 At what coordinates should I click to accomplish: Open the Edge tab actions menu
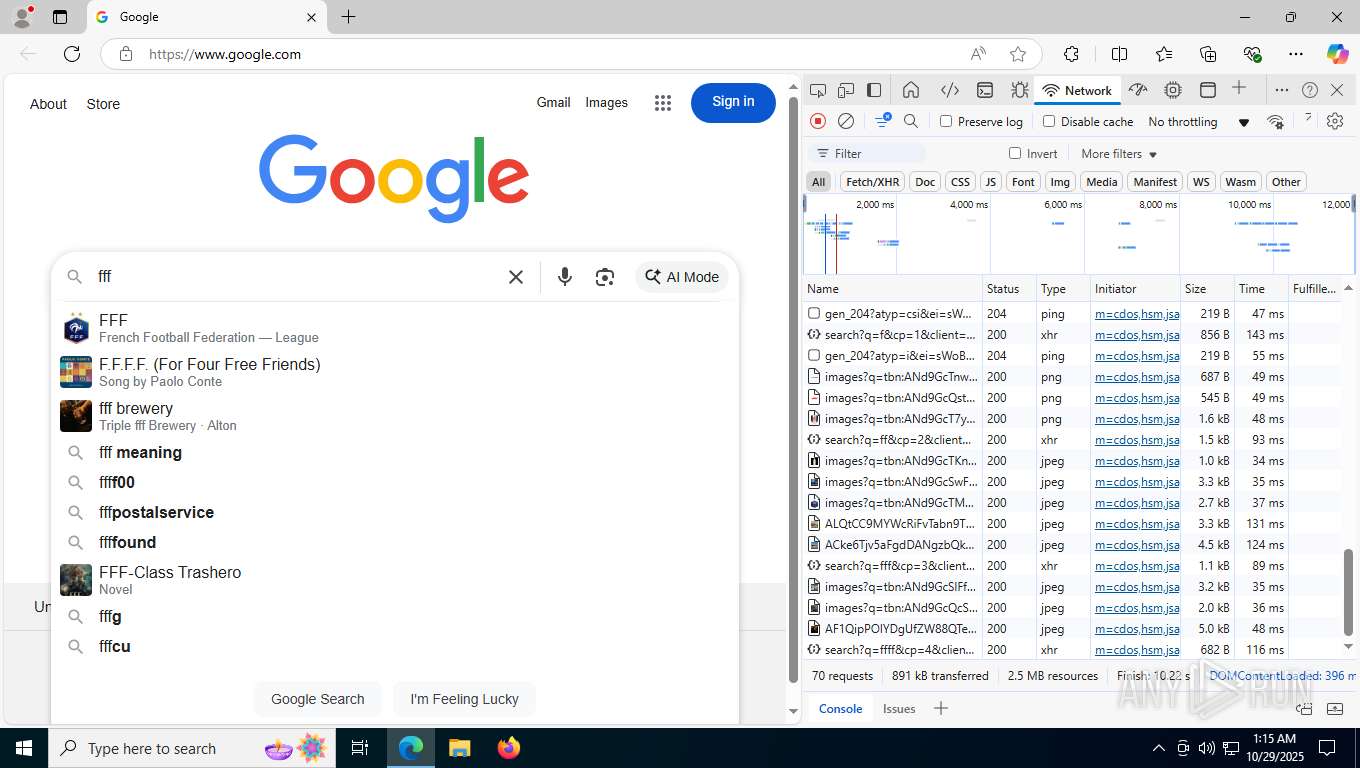(60, 17)
